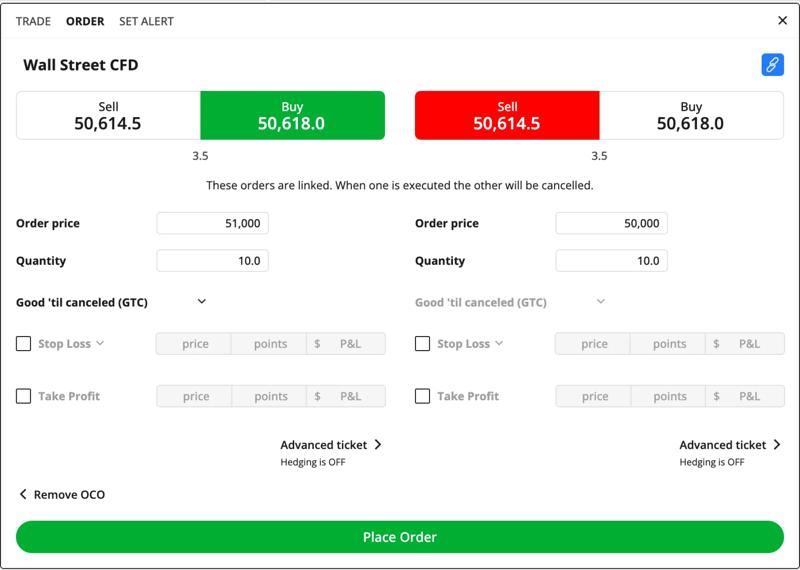Switch to the TRADE tab
800x570 pixels.
pyautogui.click(x=33, y=21)
